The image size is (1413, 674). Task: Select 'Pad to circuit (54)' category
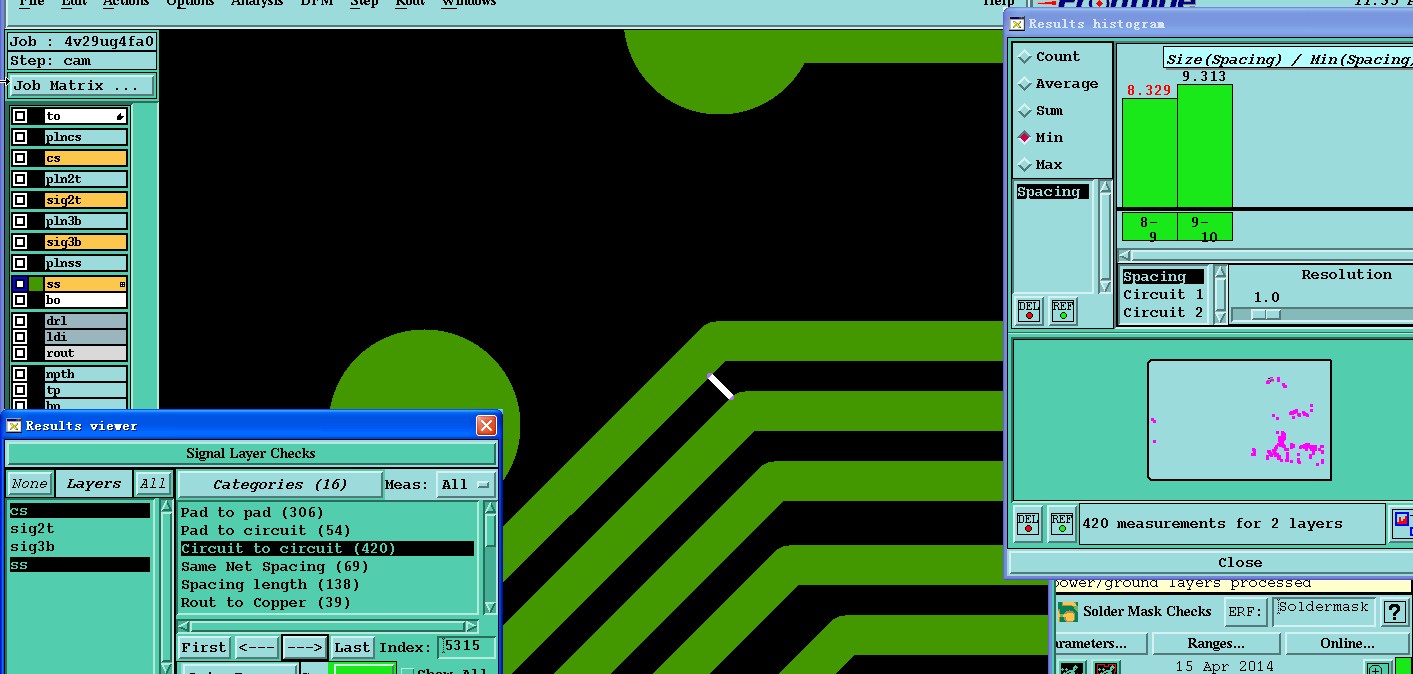coord(327,531)
